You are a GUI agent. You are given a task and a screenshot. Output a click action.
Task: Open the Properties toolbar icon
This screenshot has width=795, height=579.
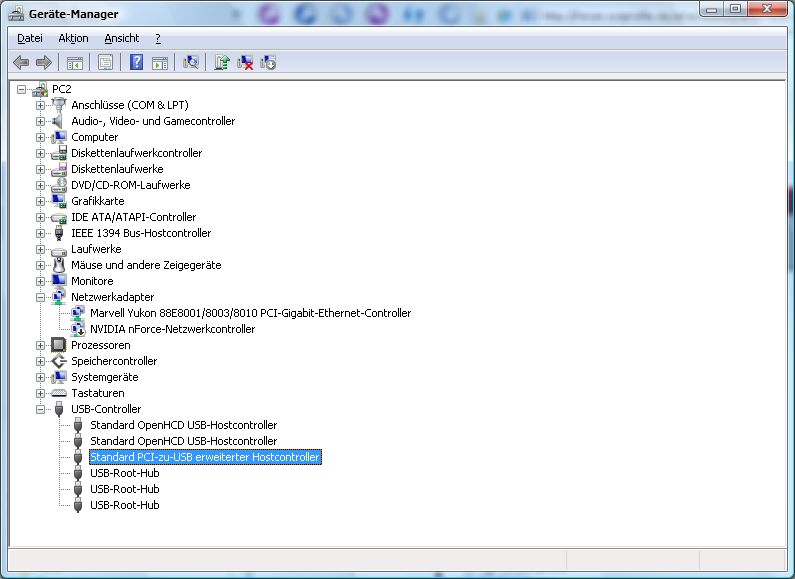(105, 63)
